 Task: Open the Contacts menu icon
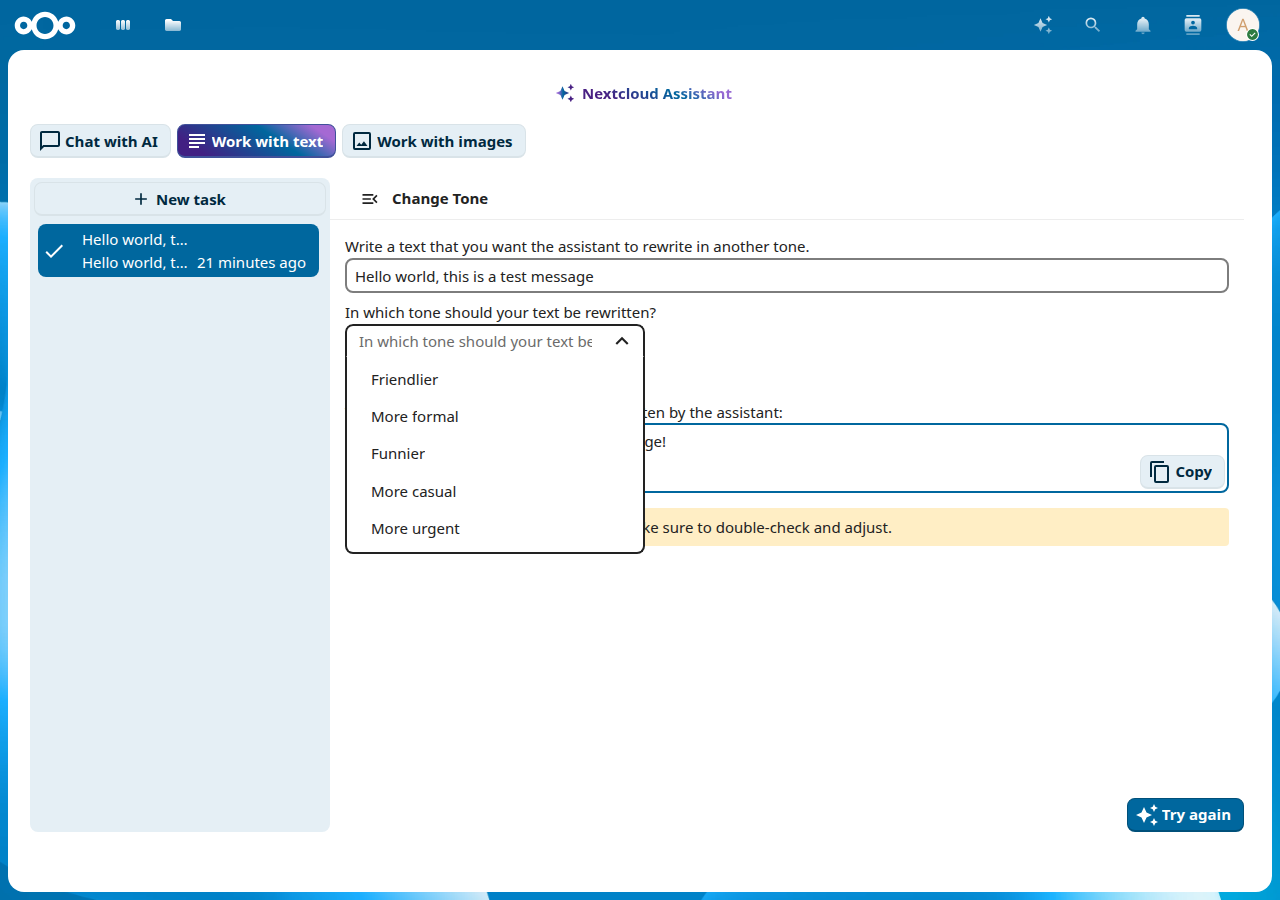click(x=1193, y=25)
